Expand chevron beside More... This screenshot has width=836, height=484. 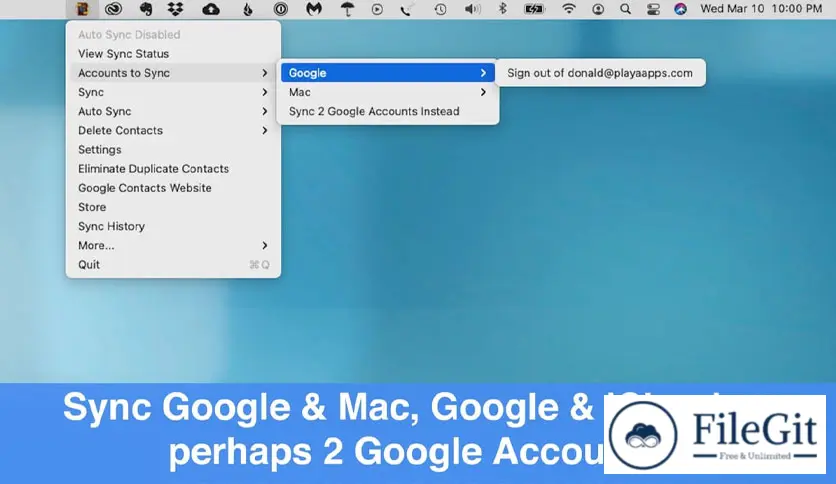click(x=264, y=246)
